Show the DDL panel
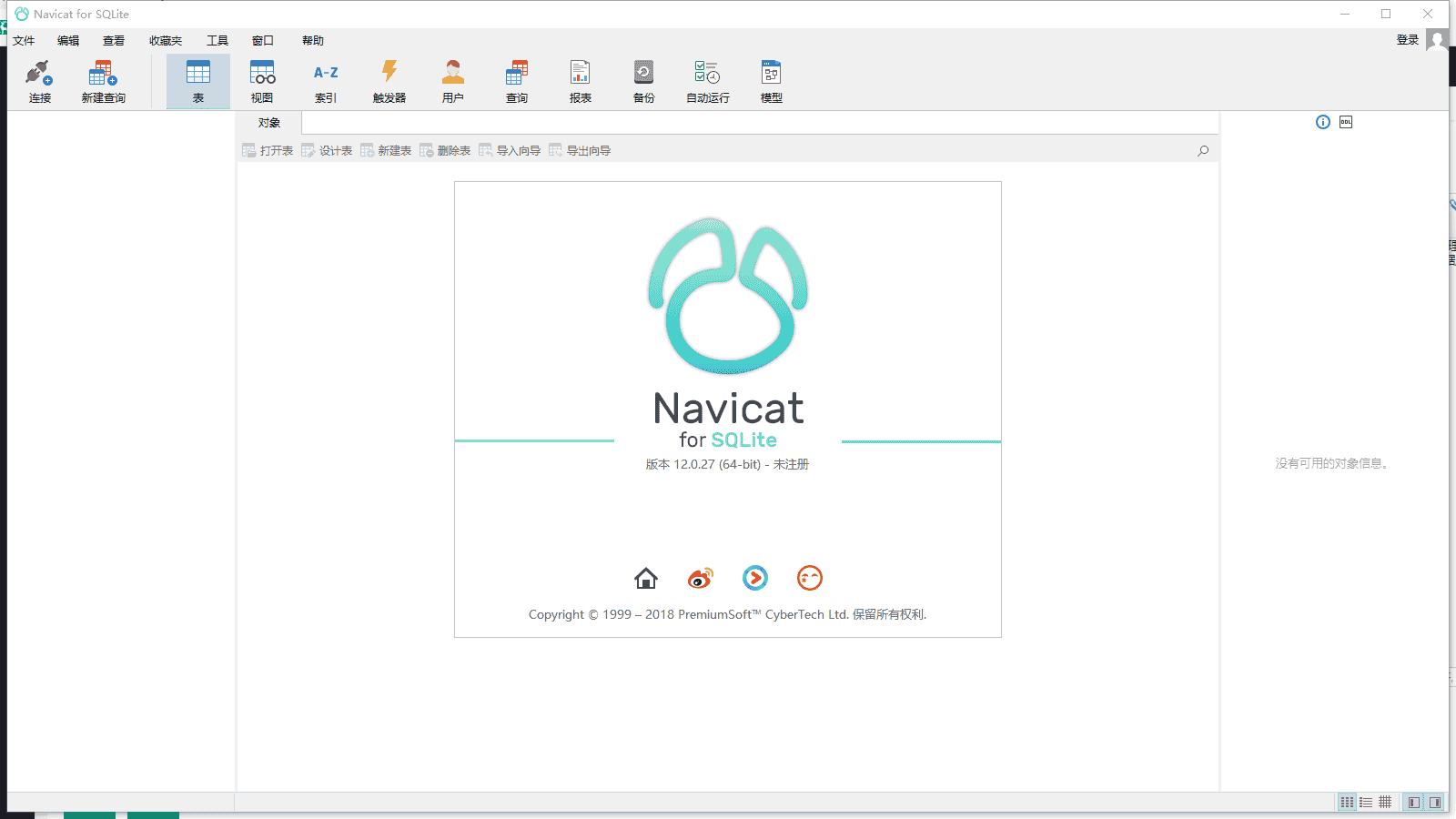 [x=1346, y=122]
